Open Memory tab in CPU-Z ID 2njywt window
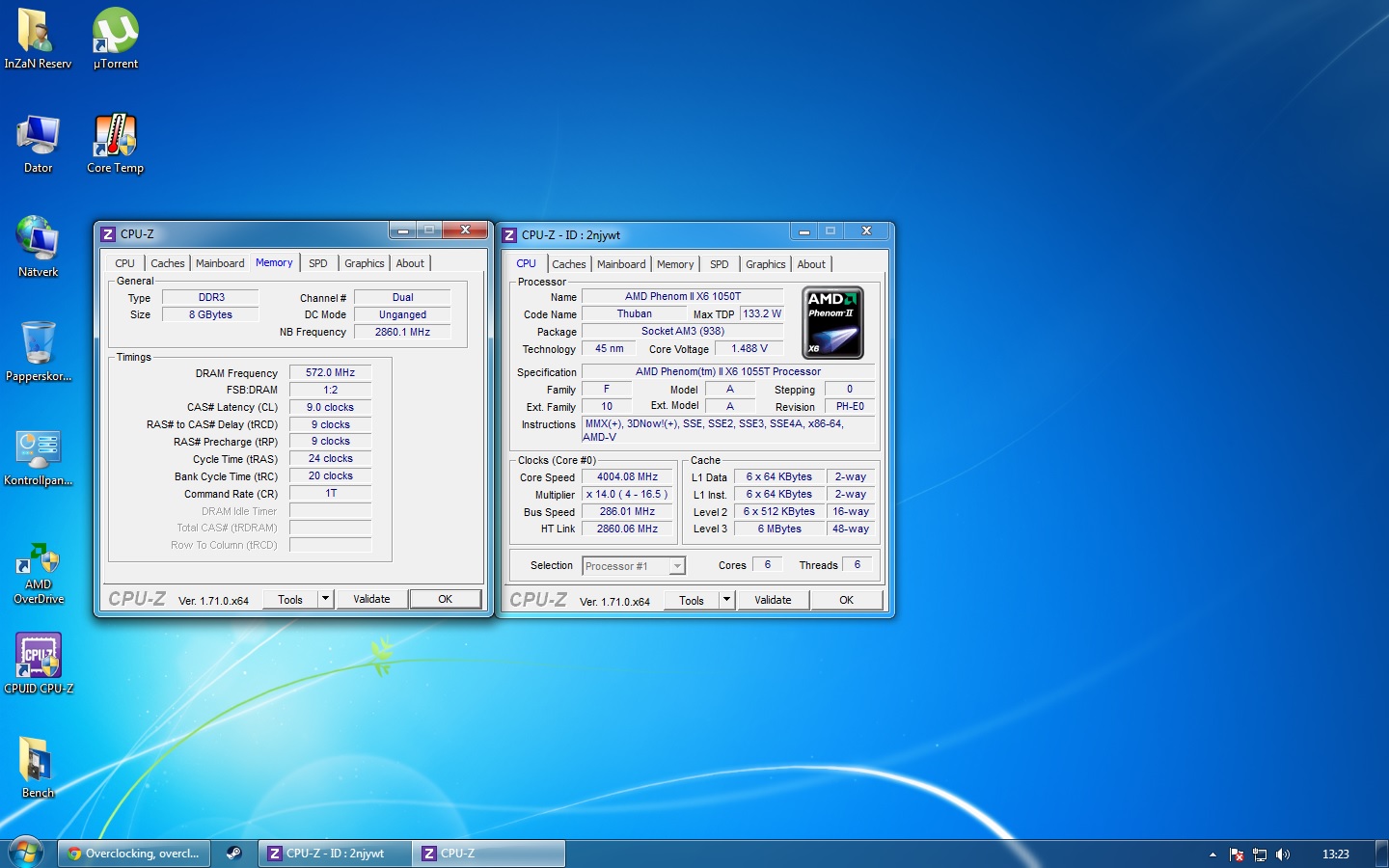This screenshot has height=868, width=1389. [x=675, y=264]
